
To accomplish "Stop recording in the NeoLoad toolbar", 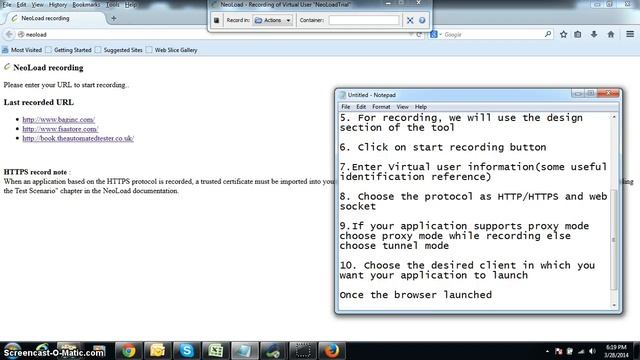I will (x=217, y=20).
